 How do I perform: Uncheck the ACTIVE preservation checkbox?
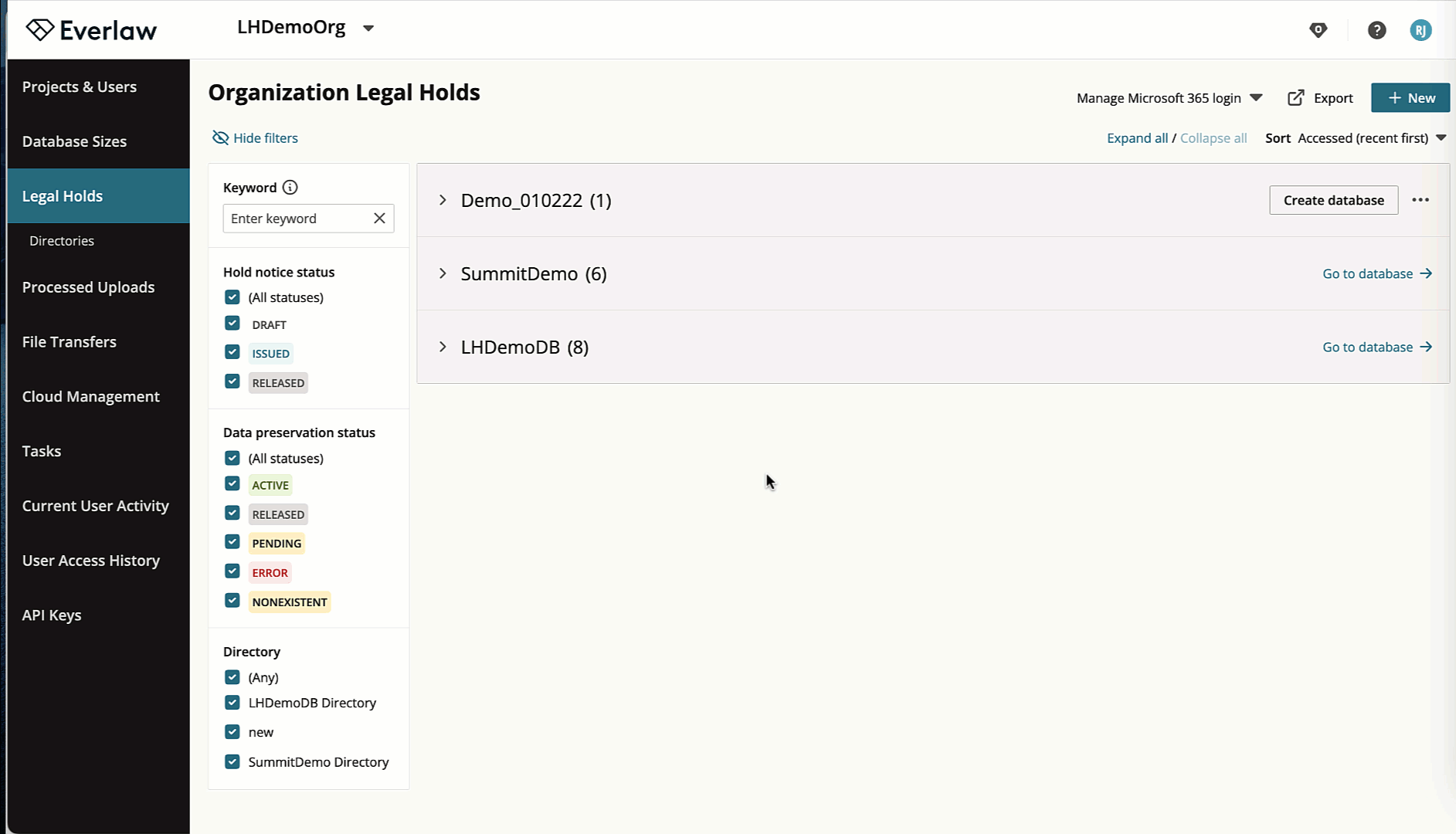[x=232, y=484]
